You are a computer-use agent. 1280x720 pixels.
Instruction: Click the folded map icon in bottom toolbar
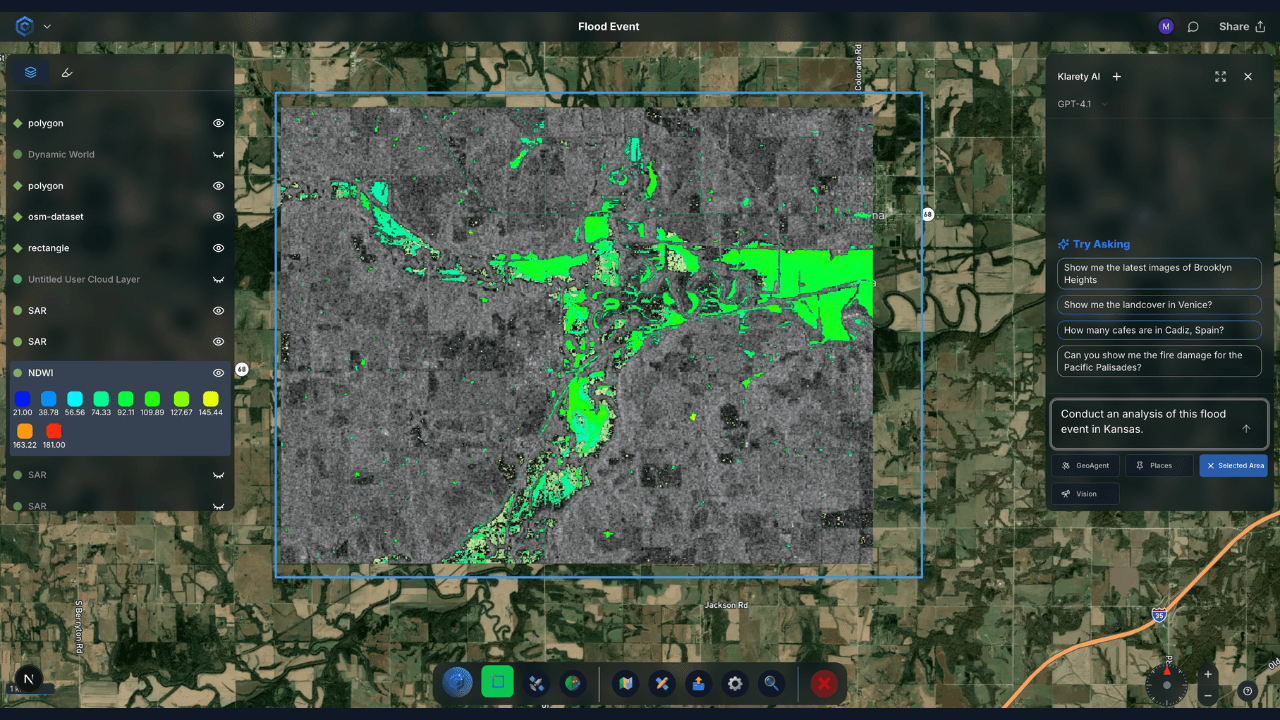click(x=626, y=684)
